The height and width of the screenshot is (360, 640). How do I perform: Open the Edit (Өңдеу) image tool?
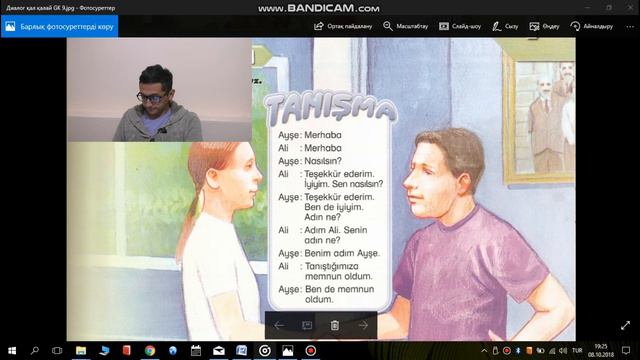(544, 26)
